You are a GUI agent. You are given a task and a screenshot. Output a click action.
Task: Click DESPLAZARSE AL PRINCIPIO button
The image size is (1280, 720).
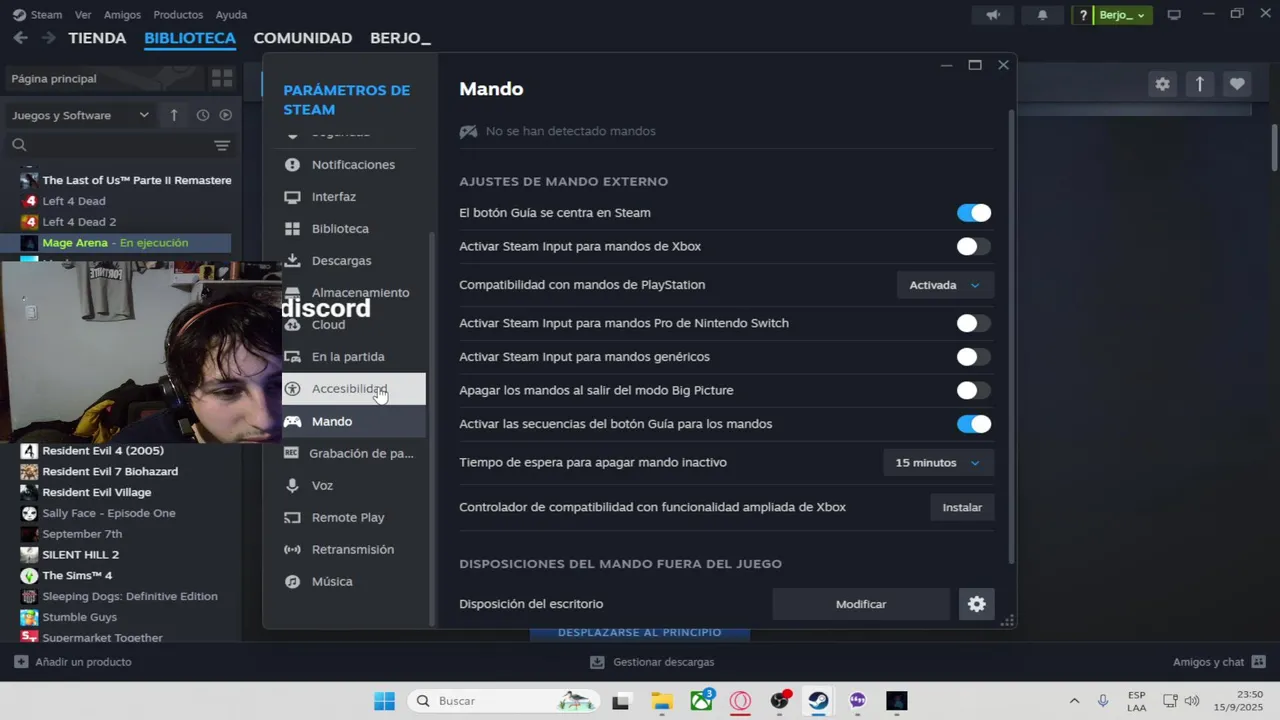(640, 632)
